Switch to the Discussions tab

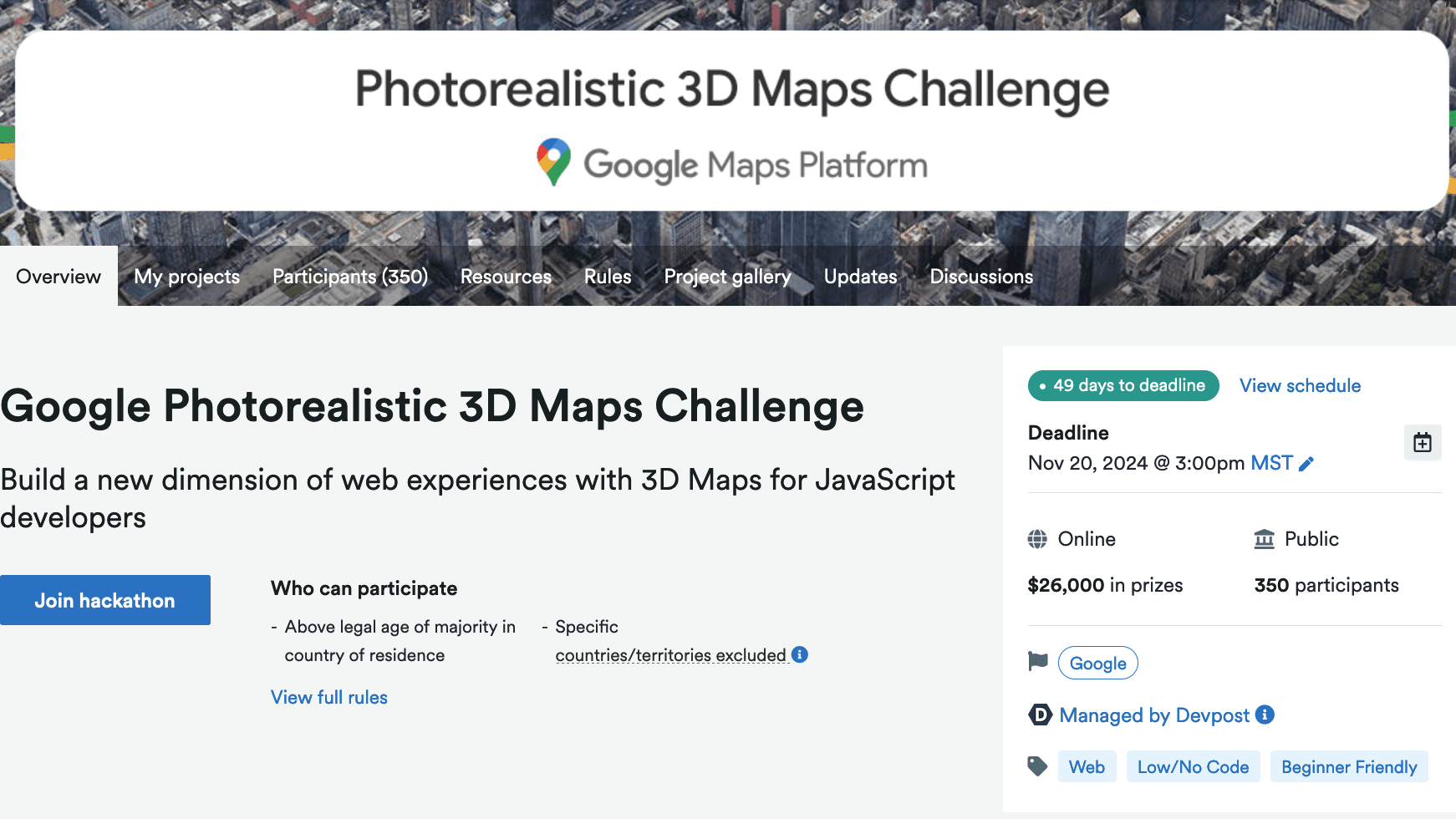click(980, 276)
